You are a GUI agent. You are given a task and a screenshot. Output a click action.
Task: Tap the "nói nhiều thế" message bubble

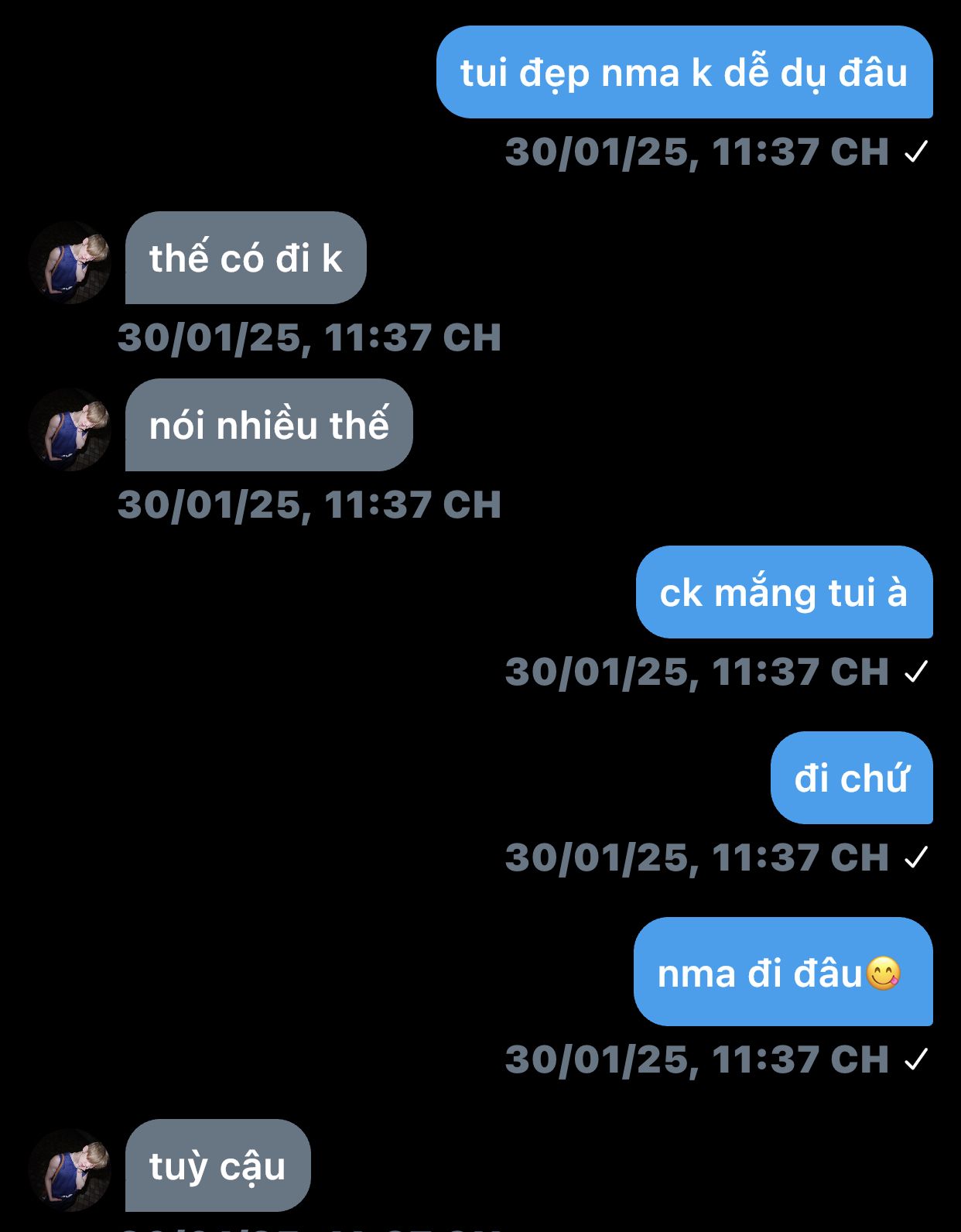pos(269,425)
